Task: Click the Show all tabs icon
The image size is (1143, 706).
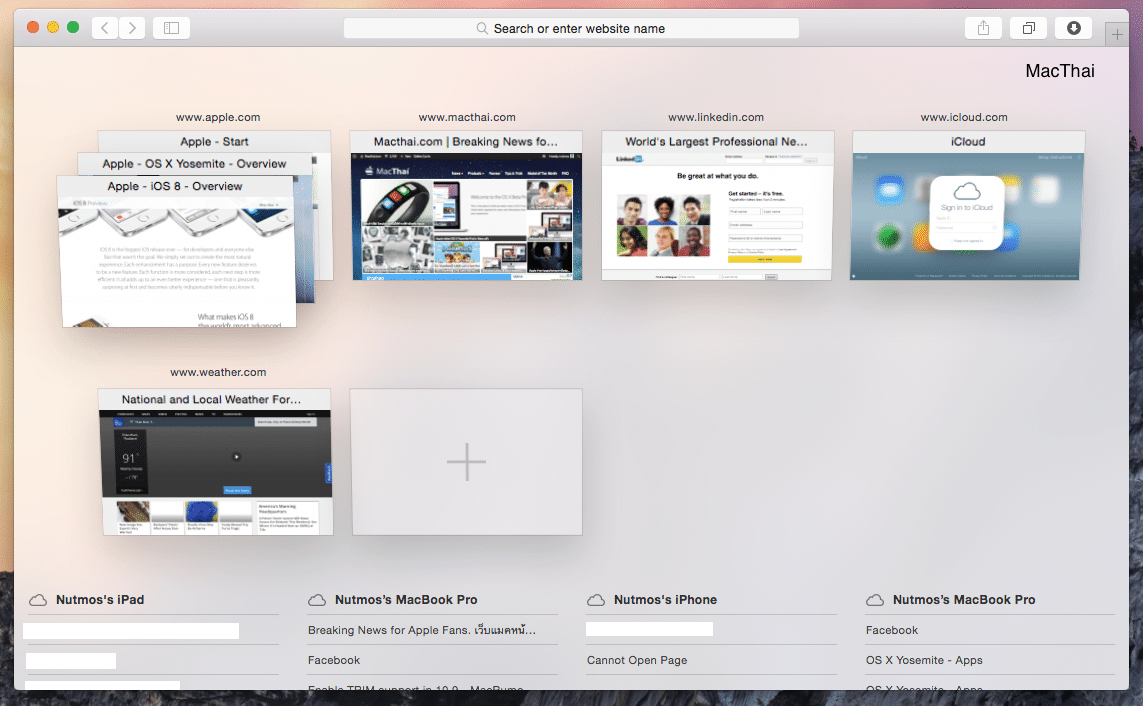Action: (1029, 28)
